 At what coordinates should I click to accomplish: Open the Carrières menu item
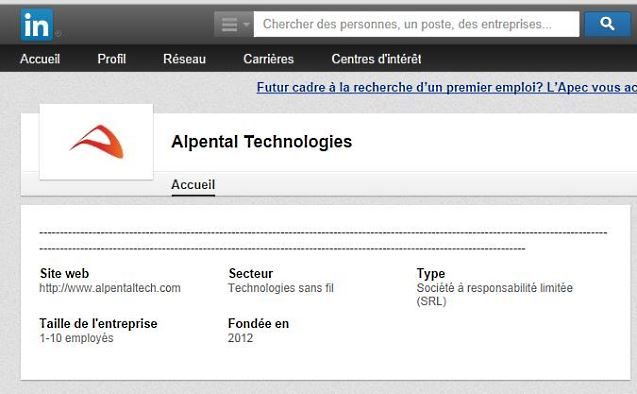click(268, 59)
